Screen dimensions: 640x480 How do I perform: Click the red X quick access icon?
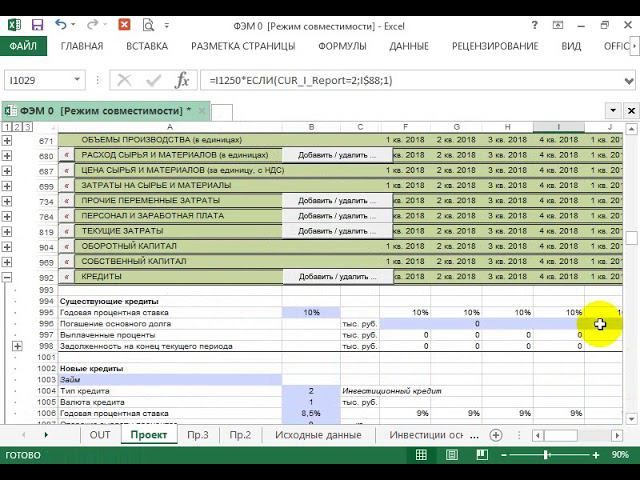[x=124, y=25]
